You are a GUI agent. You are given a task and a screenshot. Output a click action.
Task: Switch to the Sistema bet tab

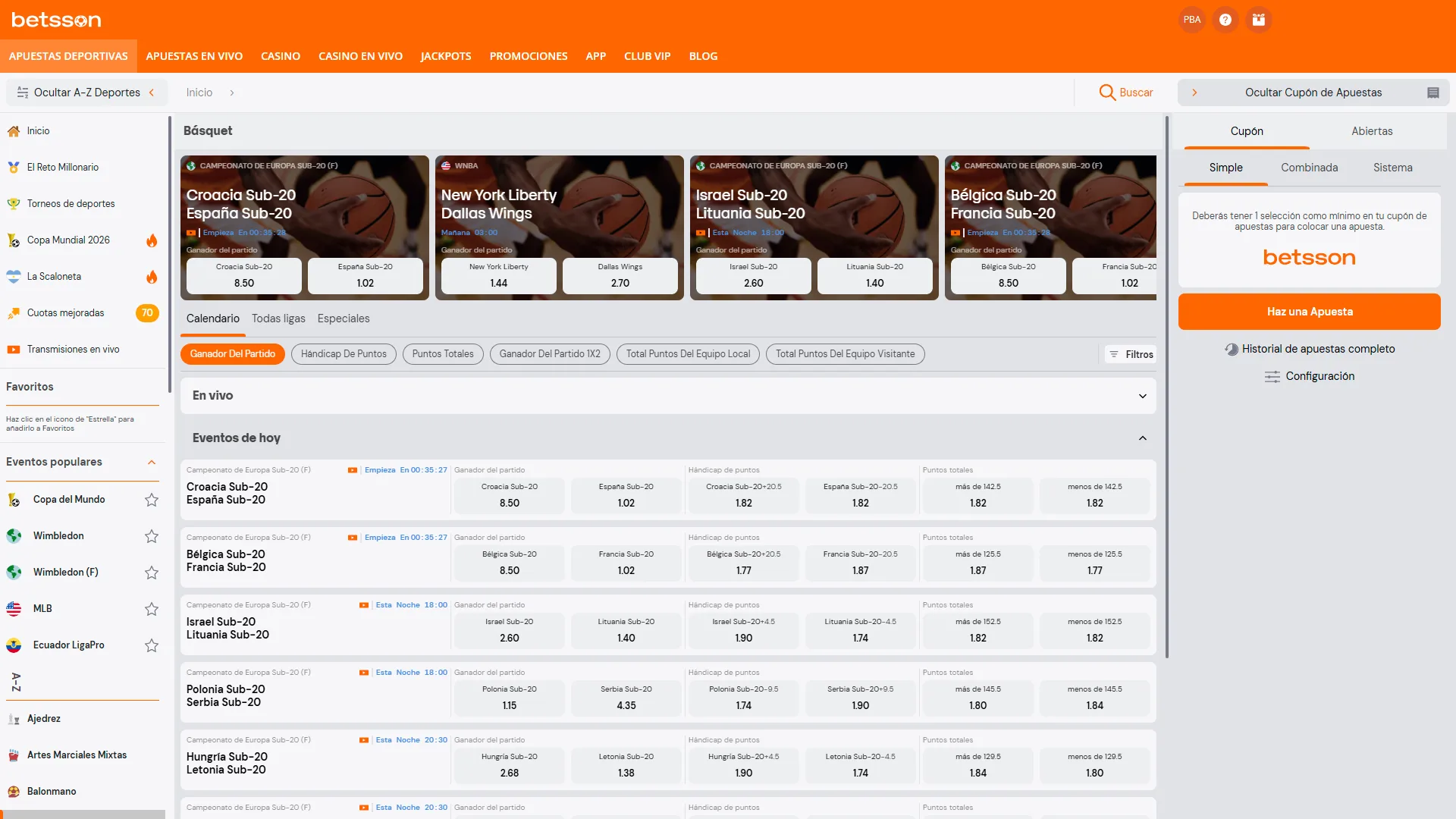tap(1393, 168)
